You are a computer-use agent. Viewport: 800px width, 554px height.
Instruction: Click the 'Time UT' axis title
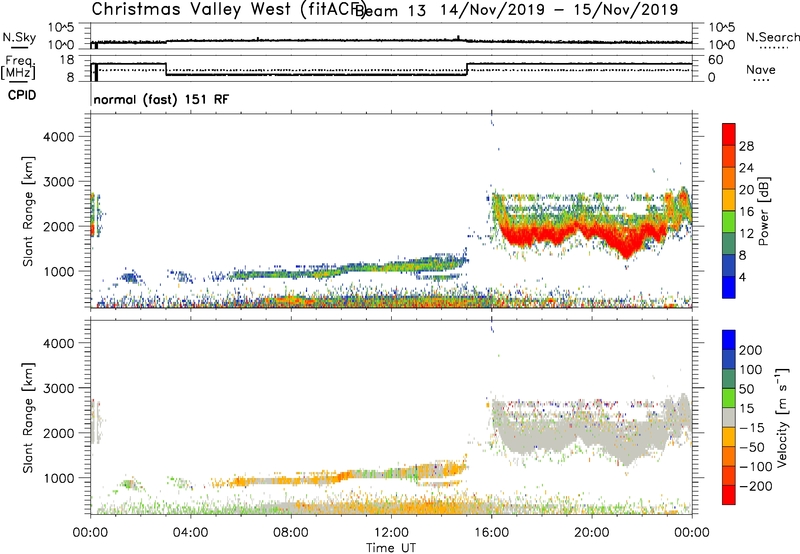(391, 548)
